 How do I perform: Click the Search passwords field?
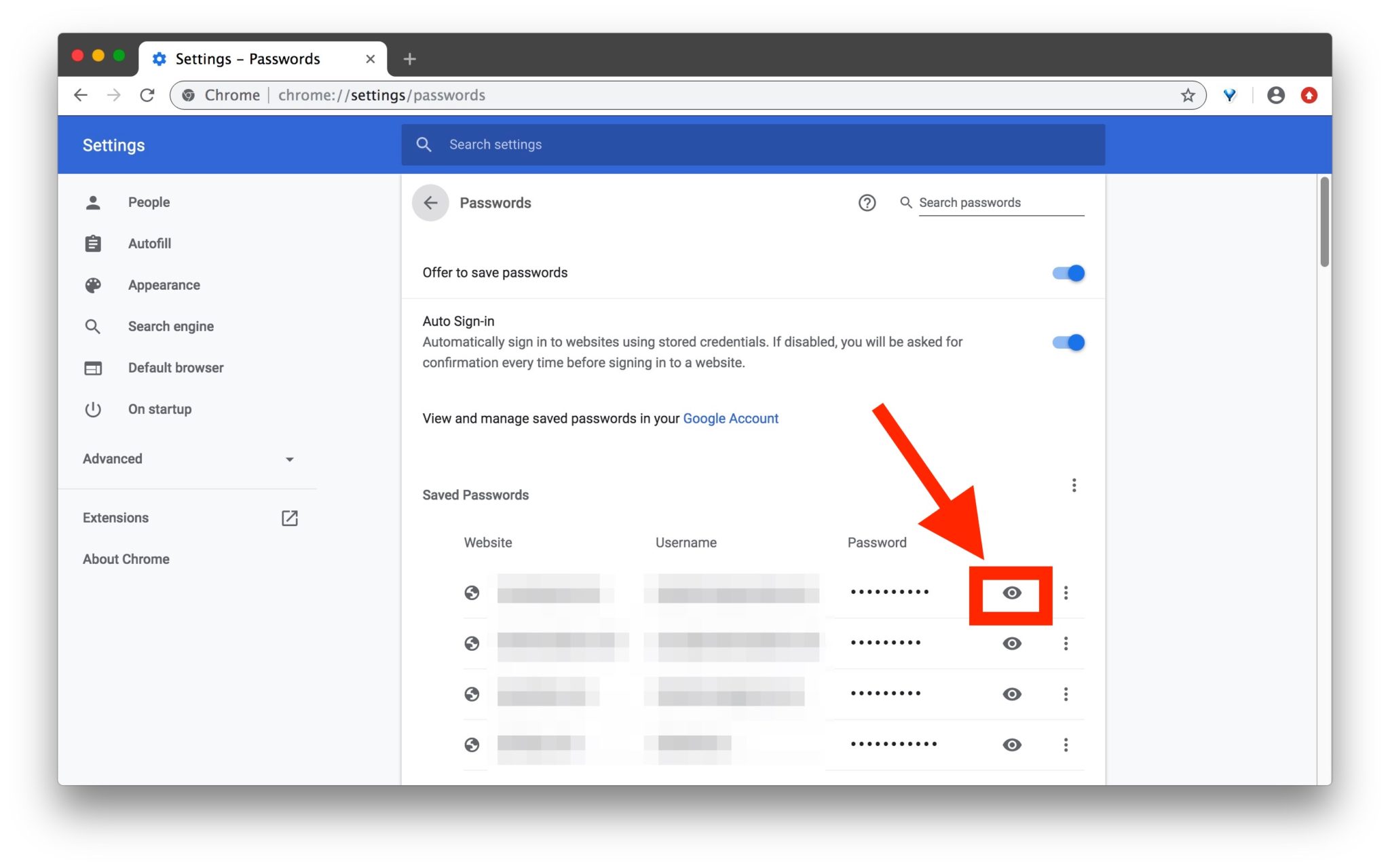coord(1001,202)
